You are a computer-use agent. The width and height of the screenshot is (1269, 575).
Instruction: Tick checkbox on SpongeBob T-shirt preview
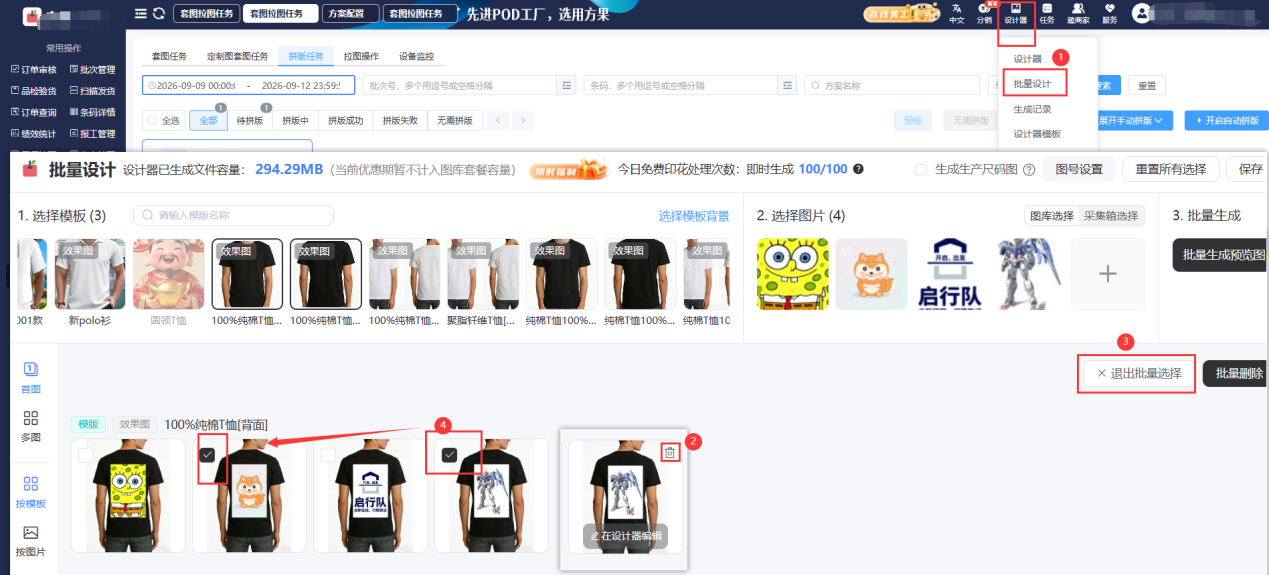click(x=86, y=455)
